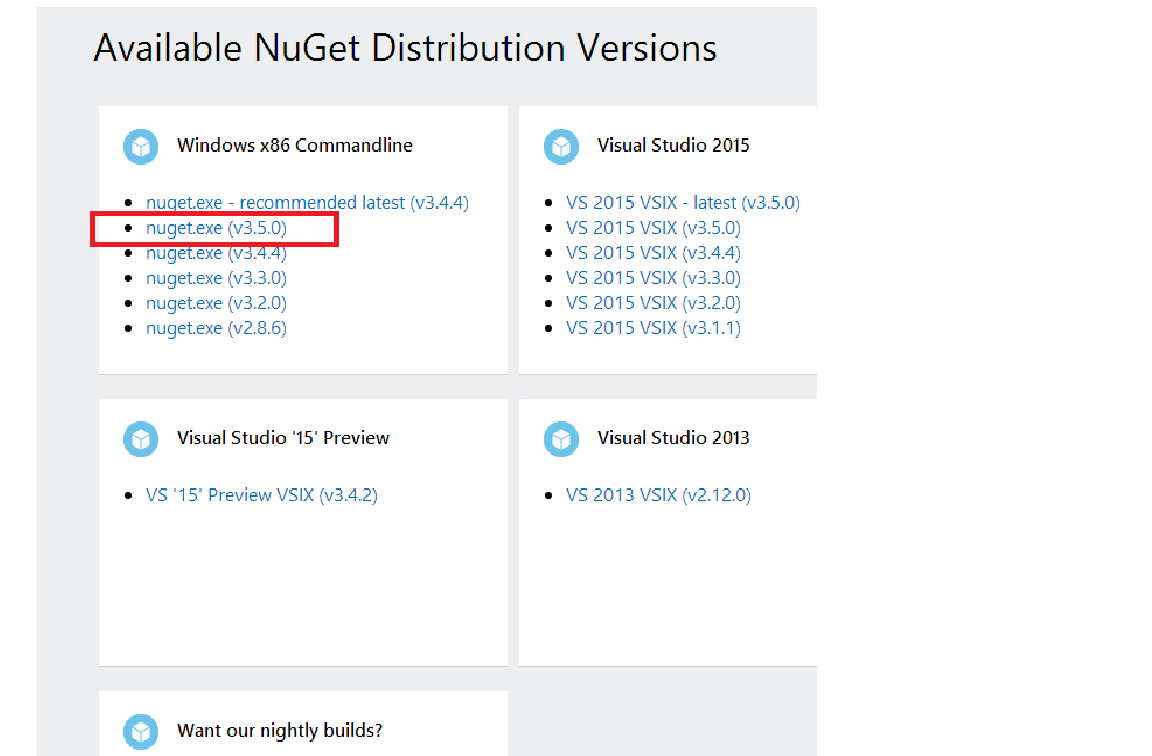Open VS 2015 VSIX (v3.3.0) link
Screen dimensions: 1152x756
click(x=653, y=278)
